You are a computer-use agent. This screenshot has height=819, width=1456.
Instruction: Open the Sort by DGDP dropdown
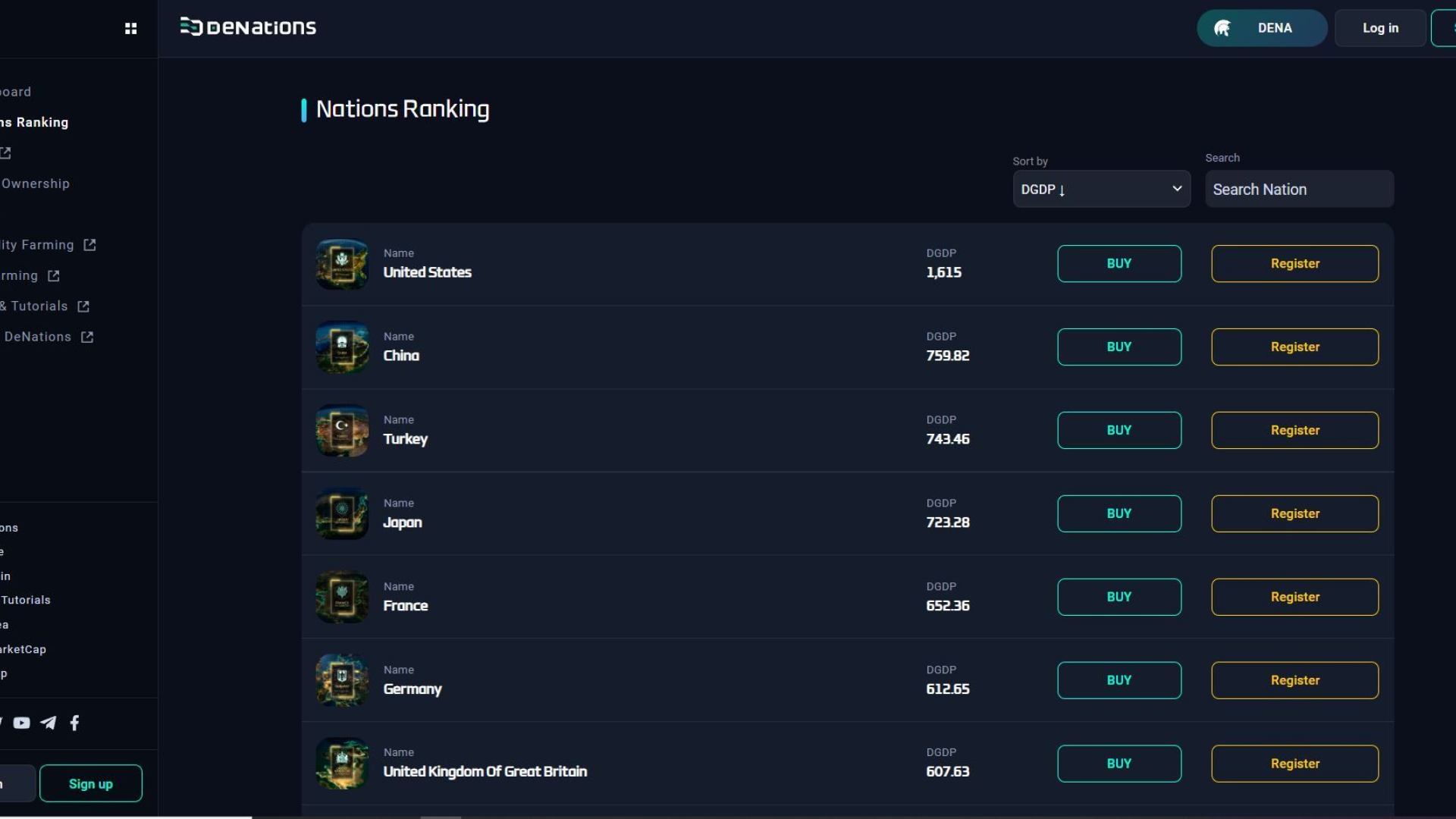click(x=1101, y=189)
